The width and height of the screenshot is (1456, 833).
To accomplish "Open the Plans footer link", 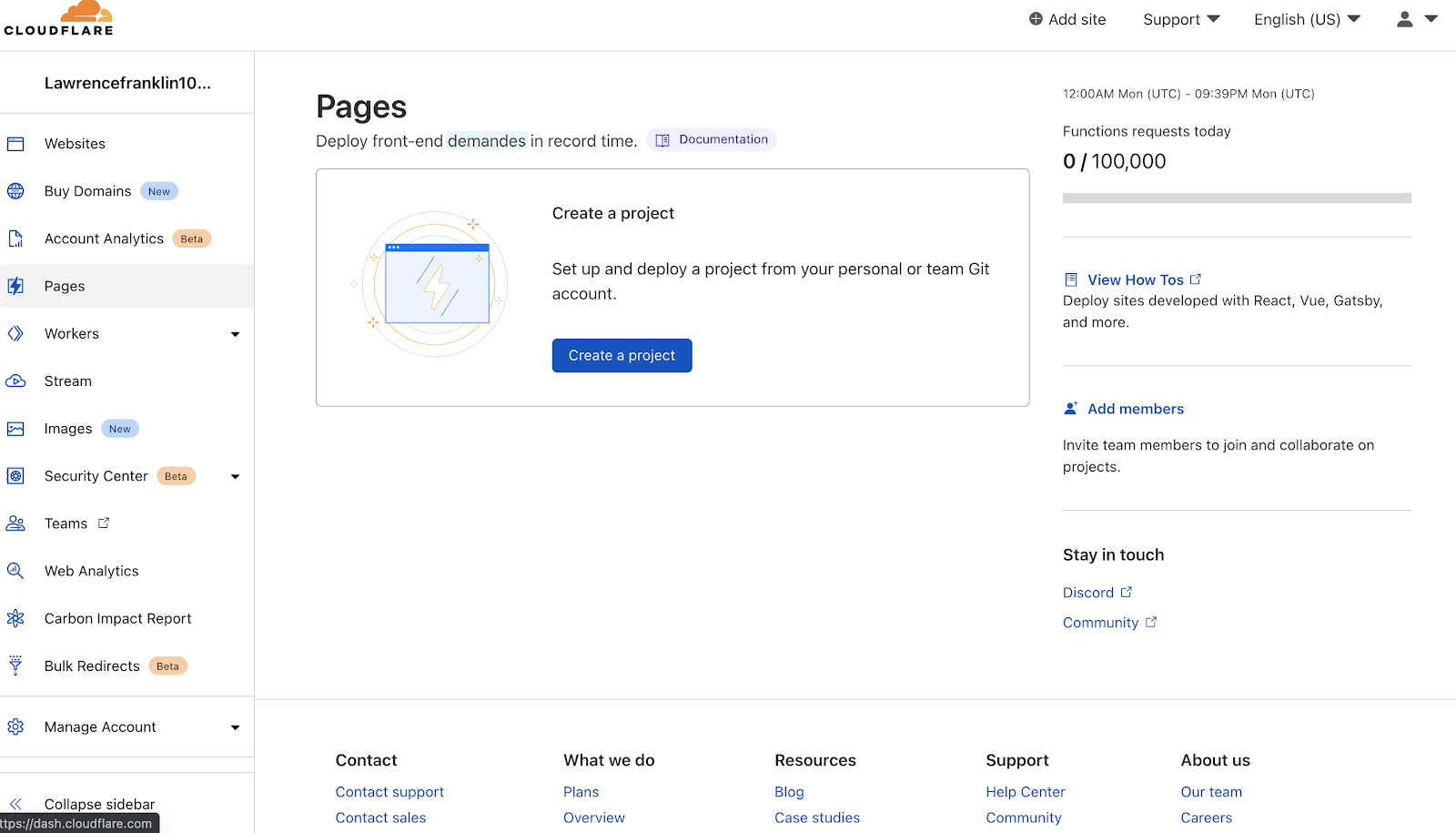I will (581, 792).
